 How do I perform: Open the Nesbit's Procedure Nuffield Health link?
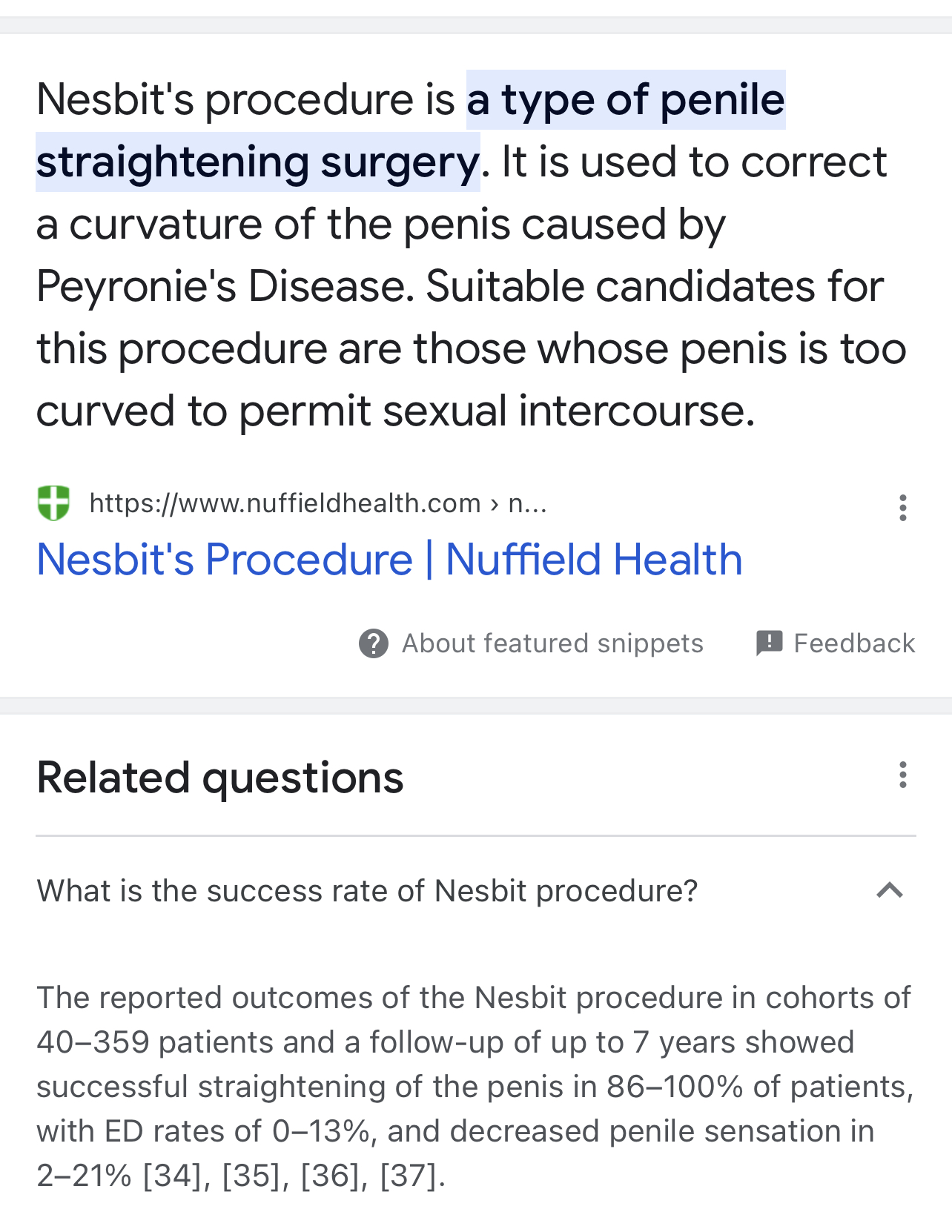[389, 559]
